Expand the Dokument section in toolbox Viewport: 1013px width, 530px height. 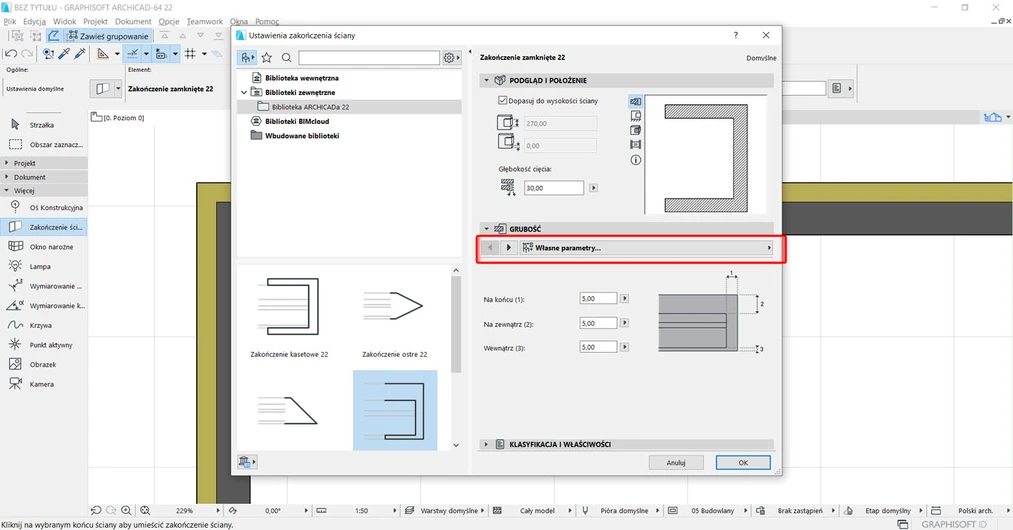pyautogui.click(x=45, y=176)
